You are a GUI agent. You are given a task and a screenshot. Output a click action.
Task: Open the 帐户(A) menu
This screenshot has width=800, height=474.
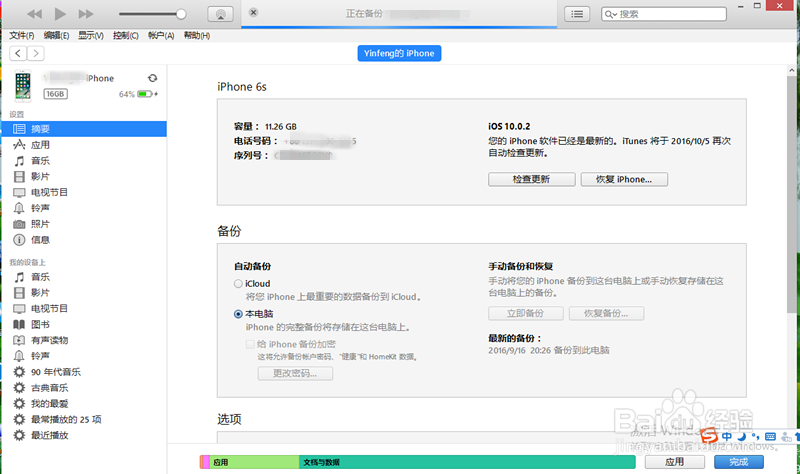[x=161, y=36]
